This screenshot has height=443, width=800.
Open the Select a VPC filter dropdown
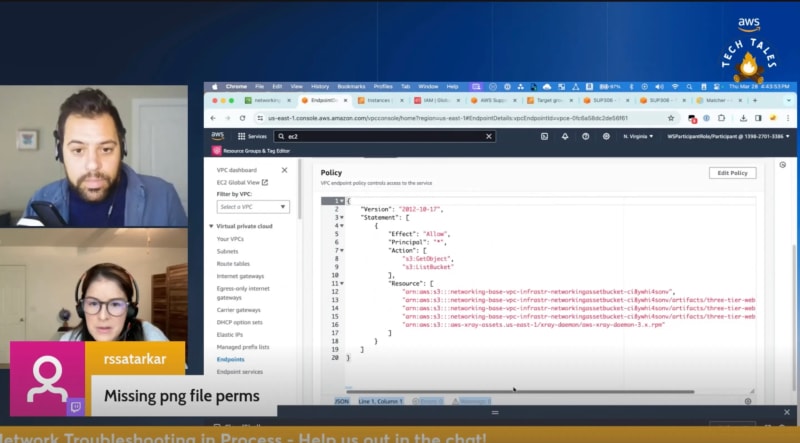pos(253,206)
